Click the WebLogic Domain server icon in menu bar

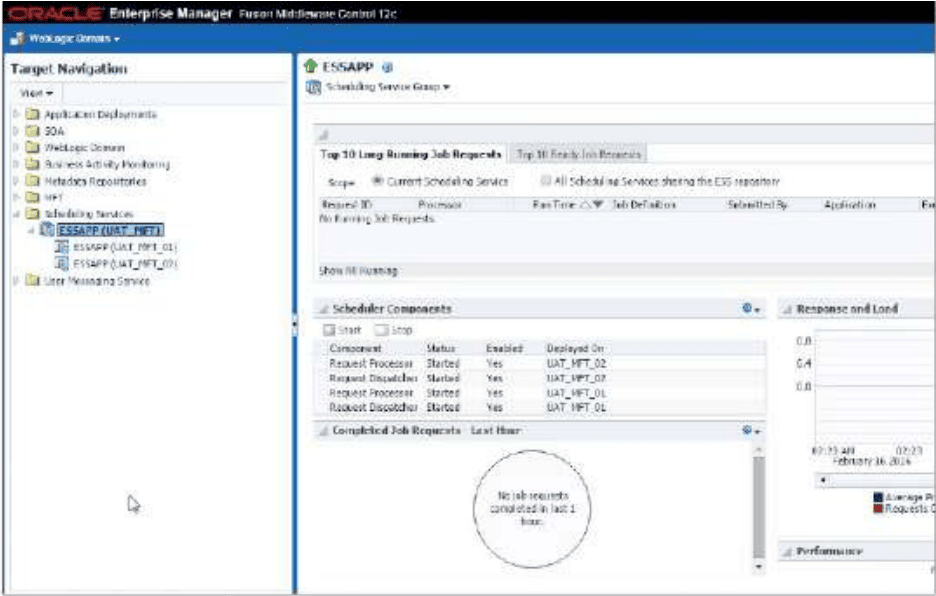click(x=17, y=39)
